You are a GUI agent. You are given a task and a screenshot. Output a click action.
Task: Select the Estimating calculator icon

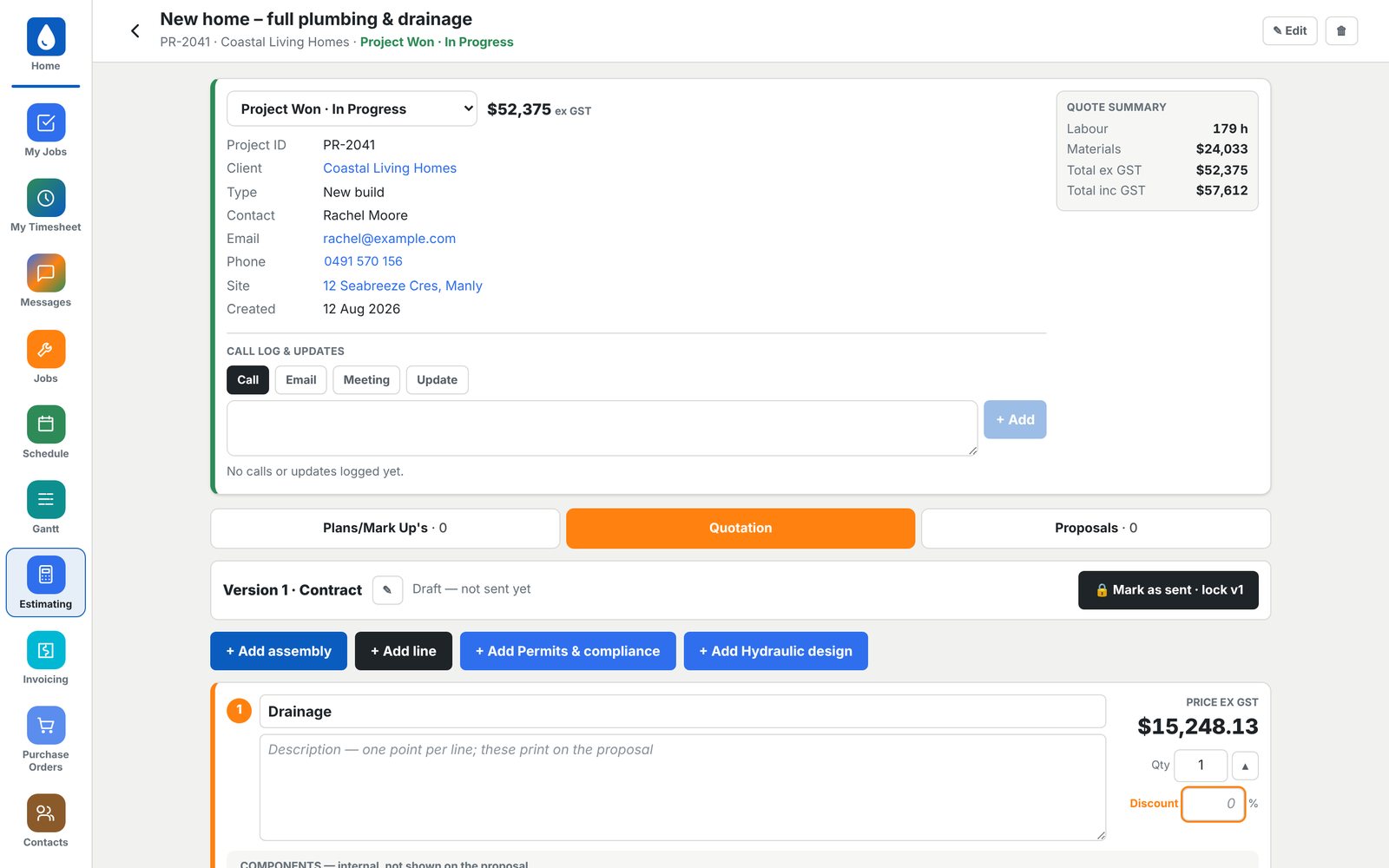pos(46,575)
